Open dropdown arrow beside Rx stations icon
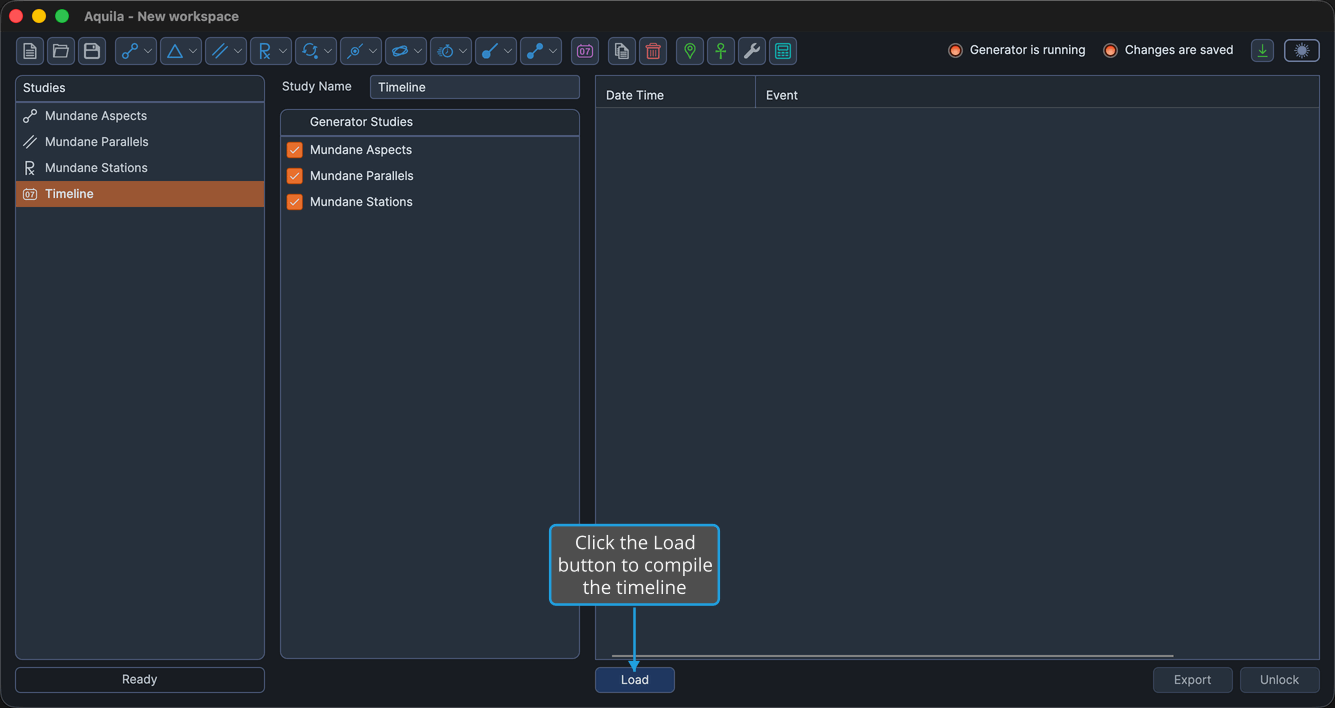 (283, 51)
